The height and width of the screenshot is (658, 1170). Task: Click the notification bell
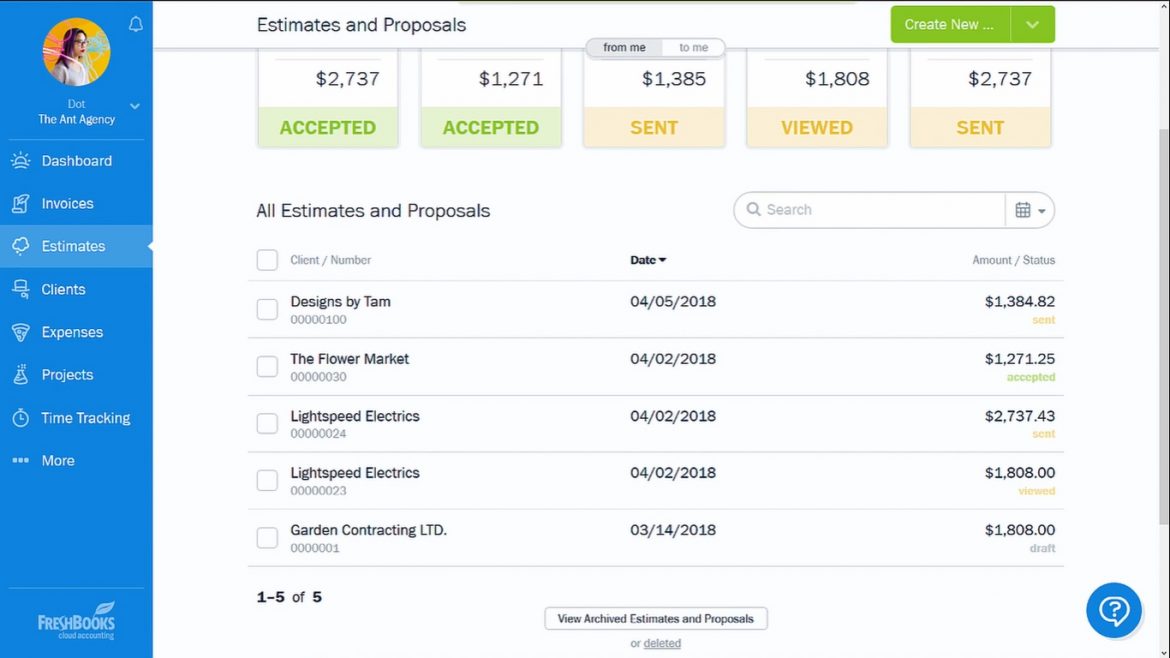point(136,24)
